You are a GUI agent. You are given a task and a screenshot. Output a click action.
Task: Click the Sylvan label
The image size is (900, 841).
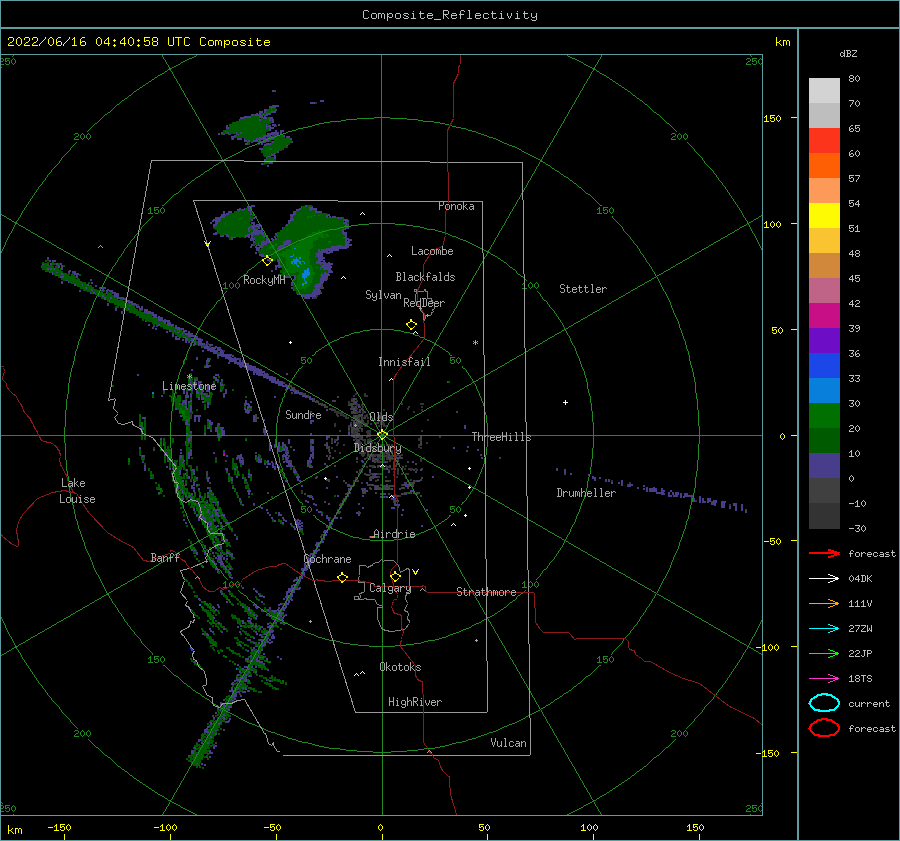coord(383,295)
